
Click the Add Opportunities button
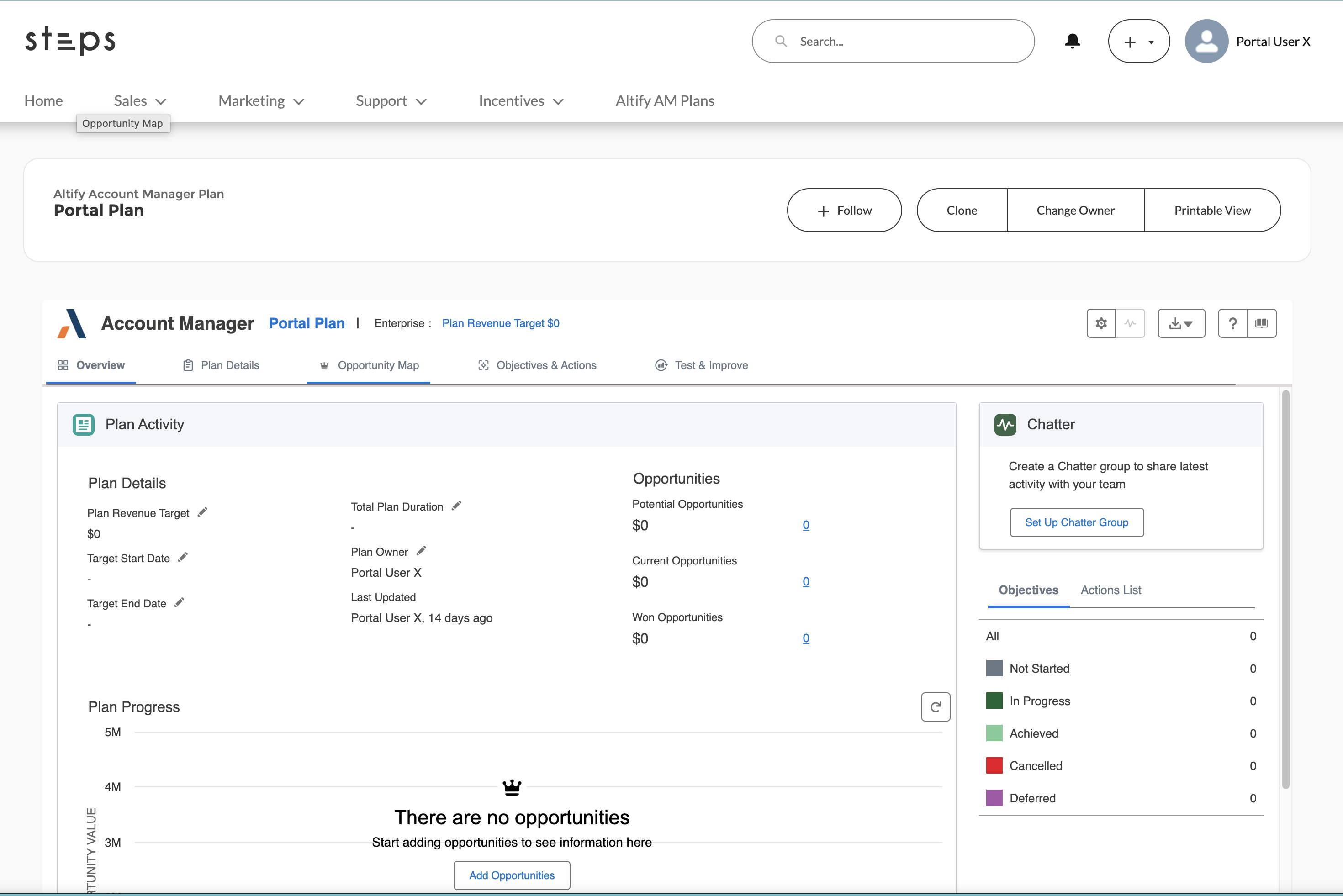tap(512, 875)
